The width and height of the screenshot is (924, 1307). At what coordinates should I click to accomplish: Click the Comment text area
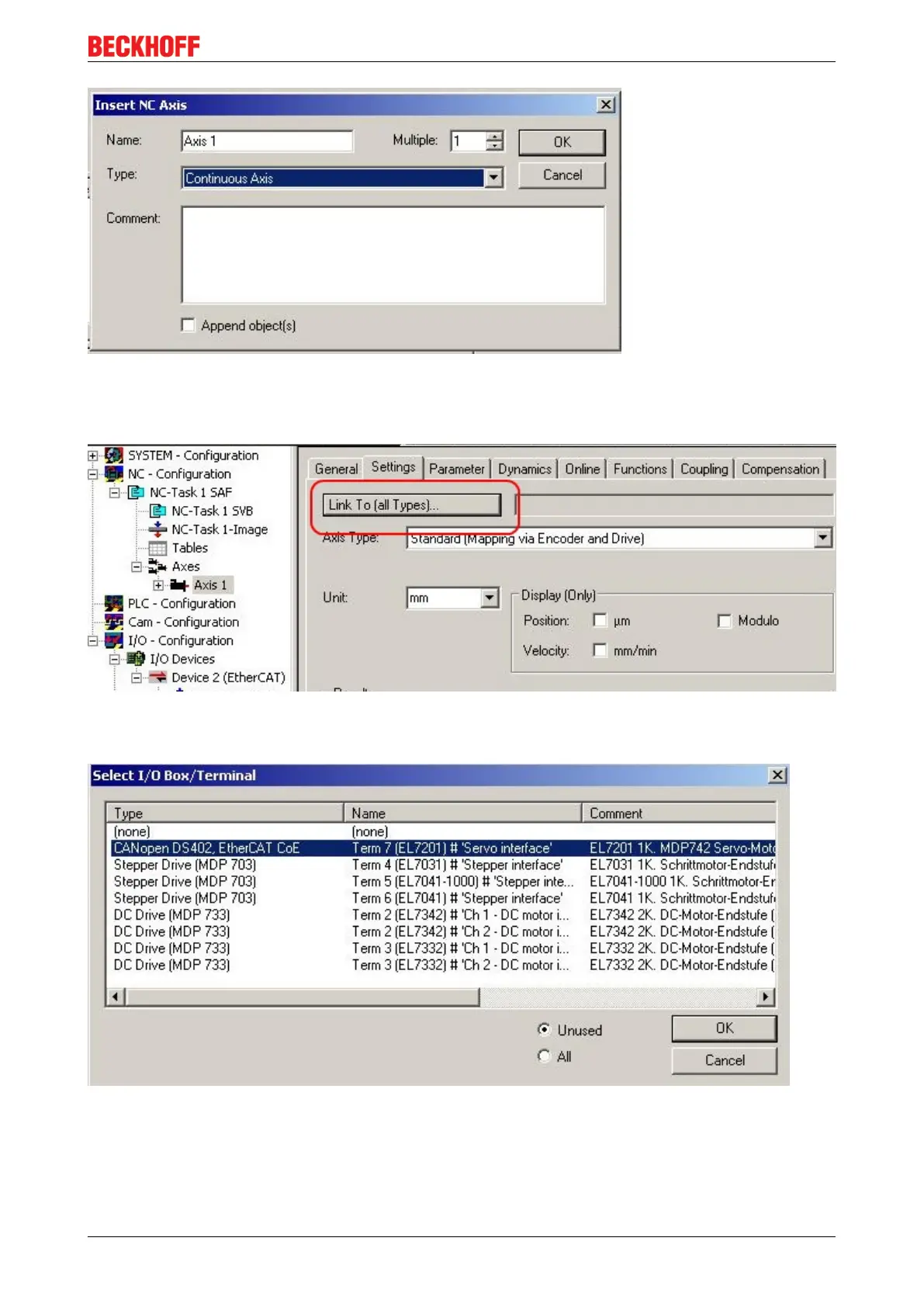[x=393, y=255]
